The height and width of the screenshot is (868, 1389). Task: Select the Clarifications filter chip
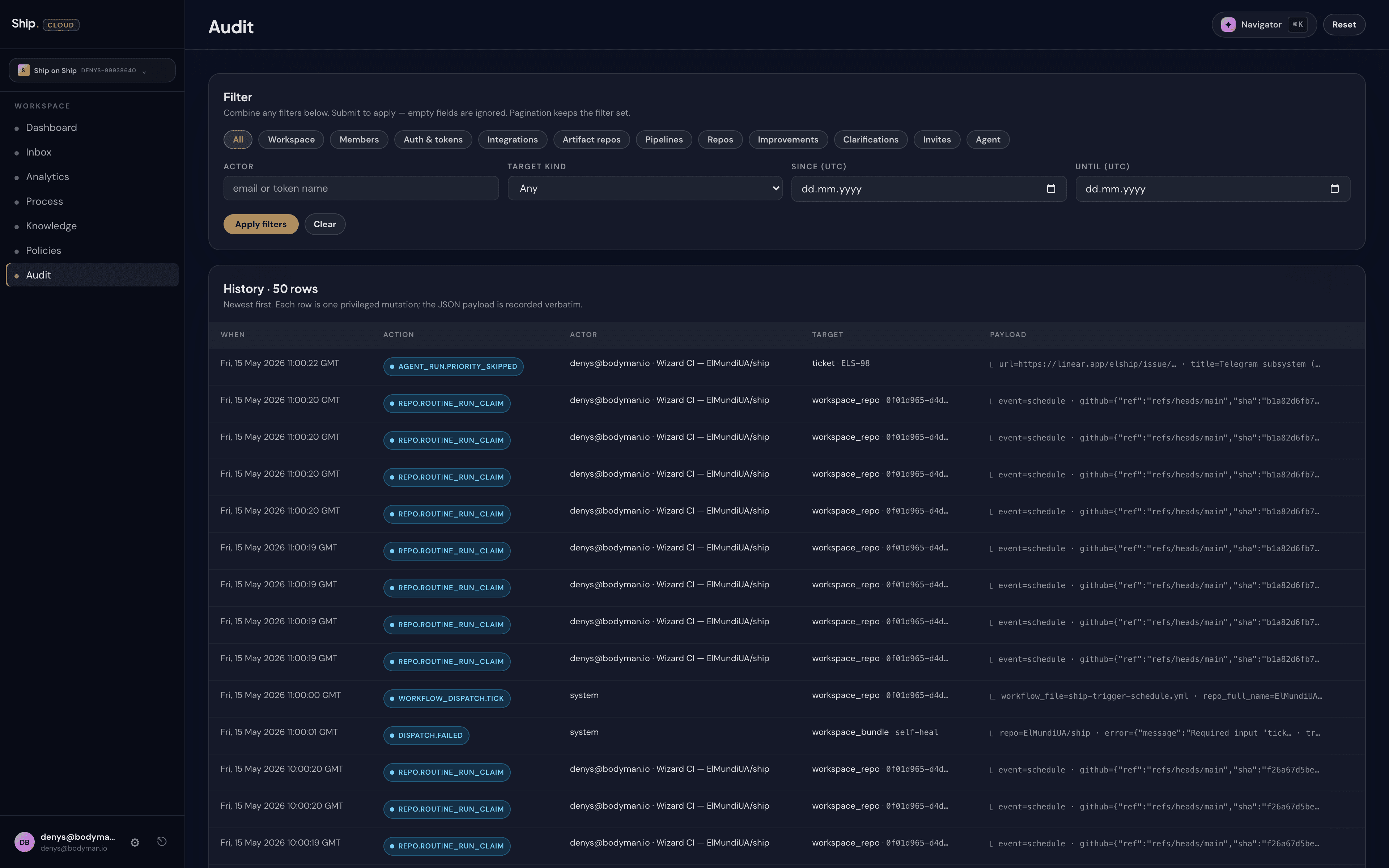[x=870, y=140]
